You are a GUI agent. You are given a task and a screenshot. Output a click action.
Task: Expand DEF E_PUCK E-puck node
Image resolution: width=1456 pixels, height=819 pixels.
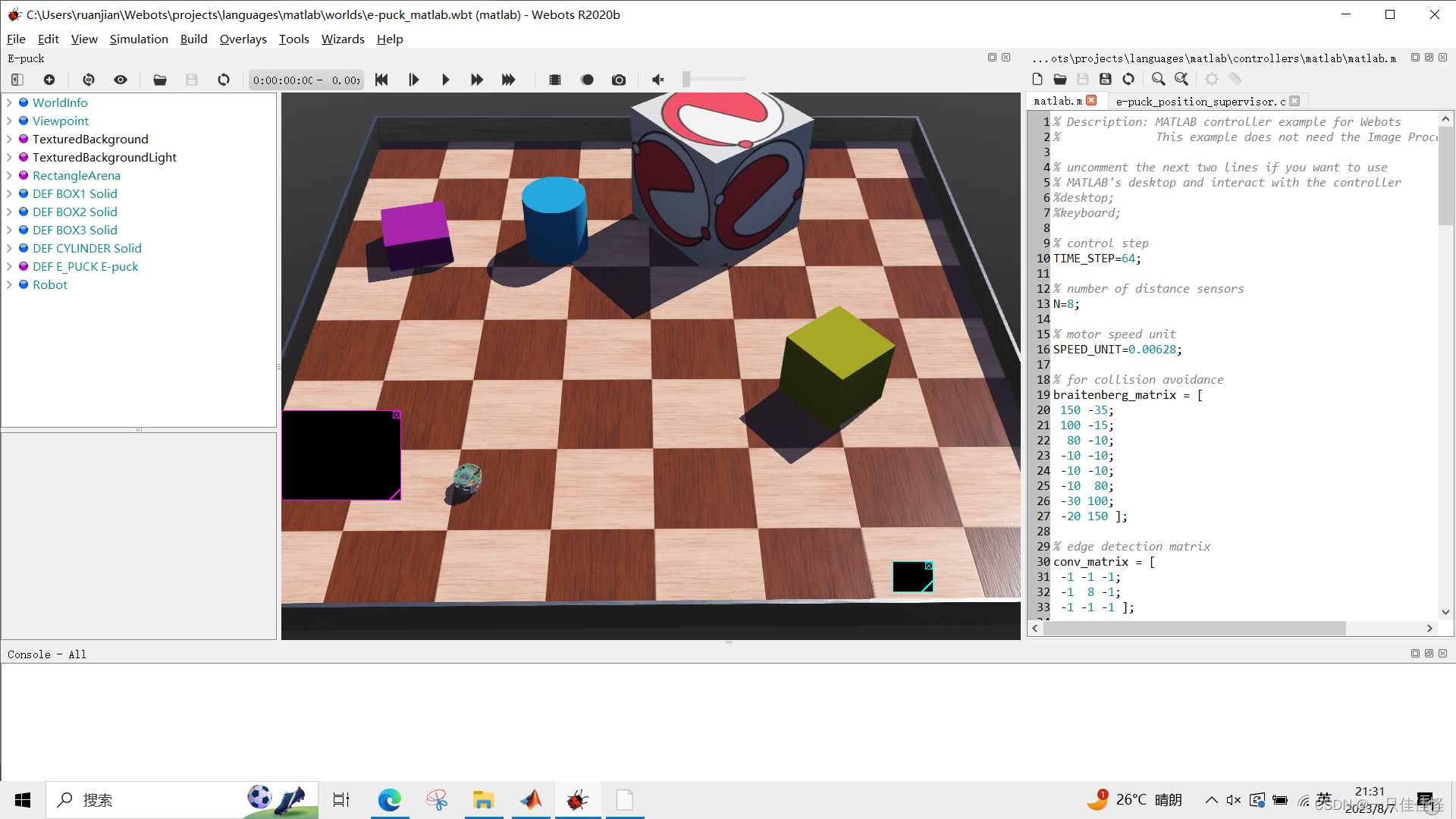click(9, 266)
